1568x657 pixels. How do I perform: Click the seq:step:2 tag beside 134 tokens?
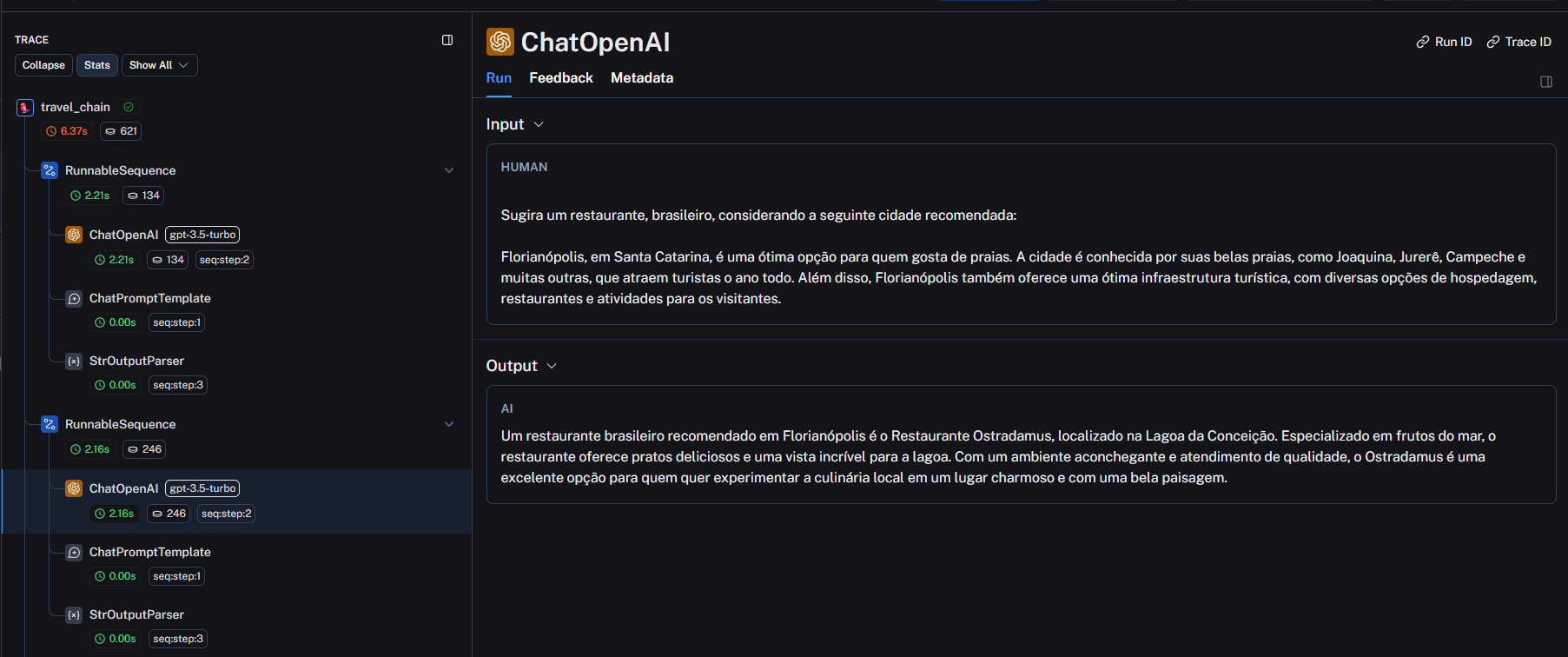click(224, 260)
